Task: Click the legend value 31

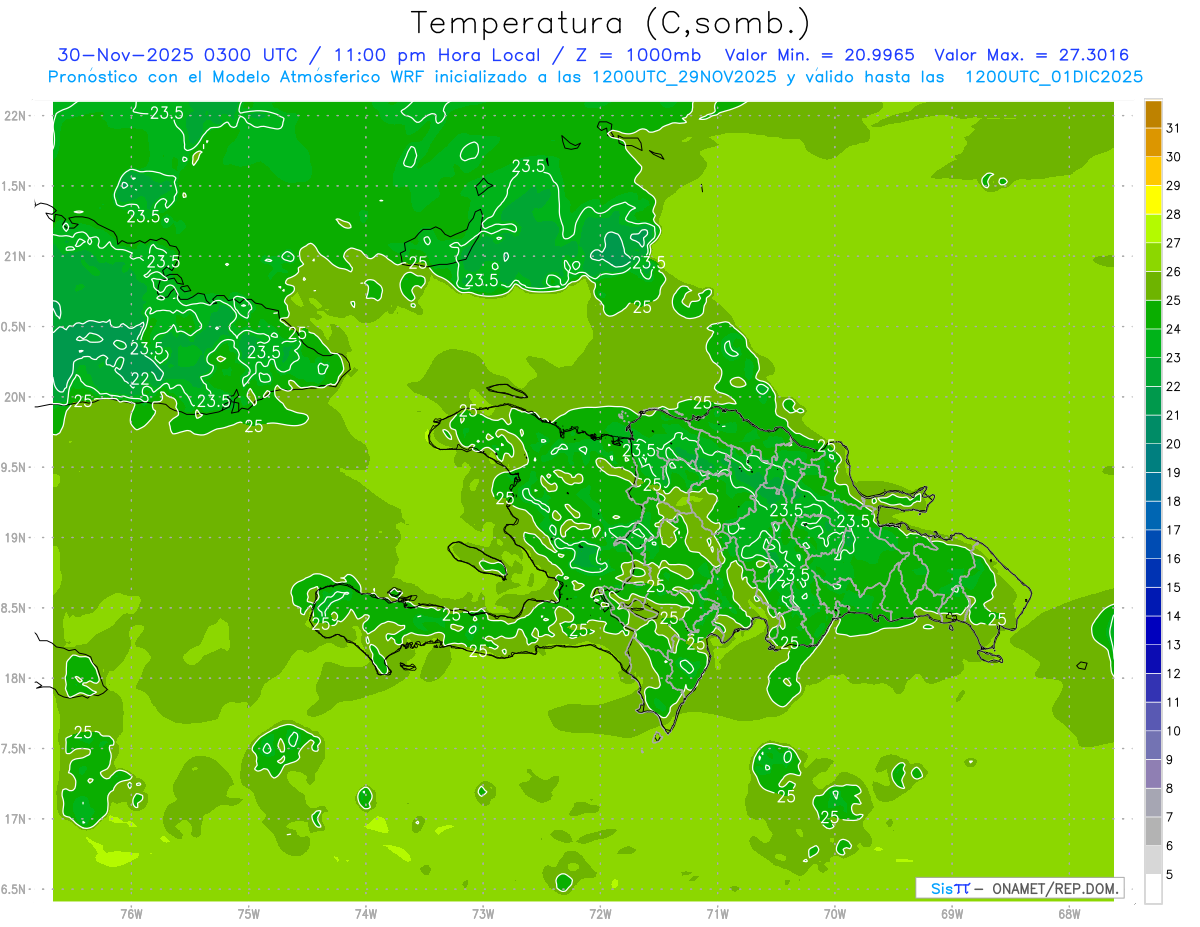Action: click(x=1174, y=128)
